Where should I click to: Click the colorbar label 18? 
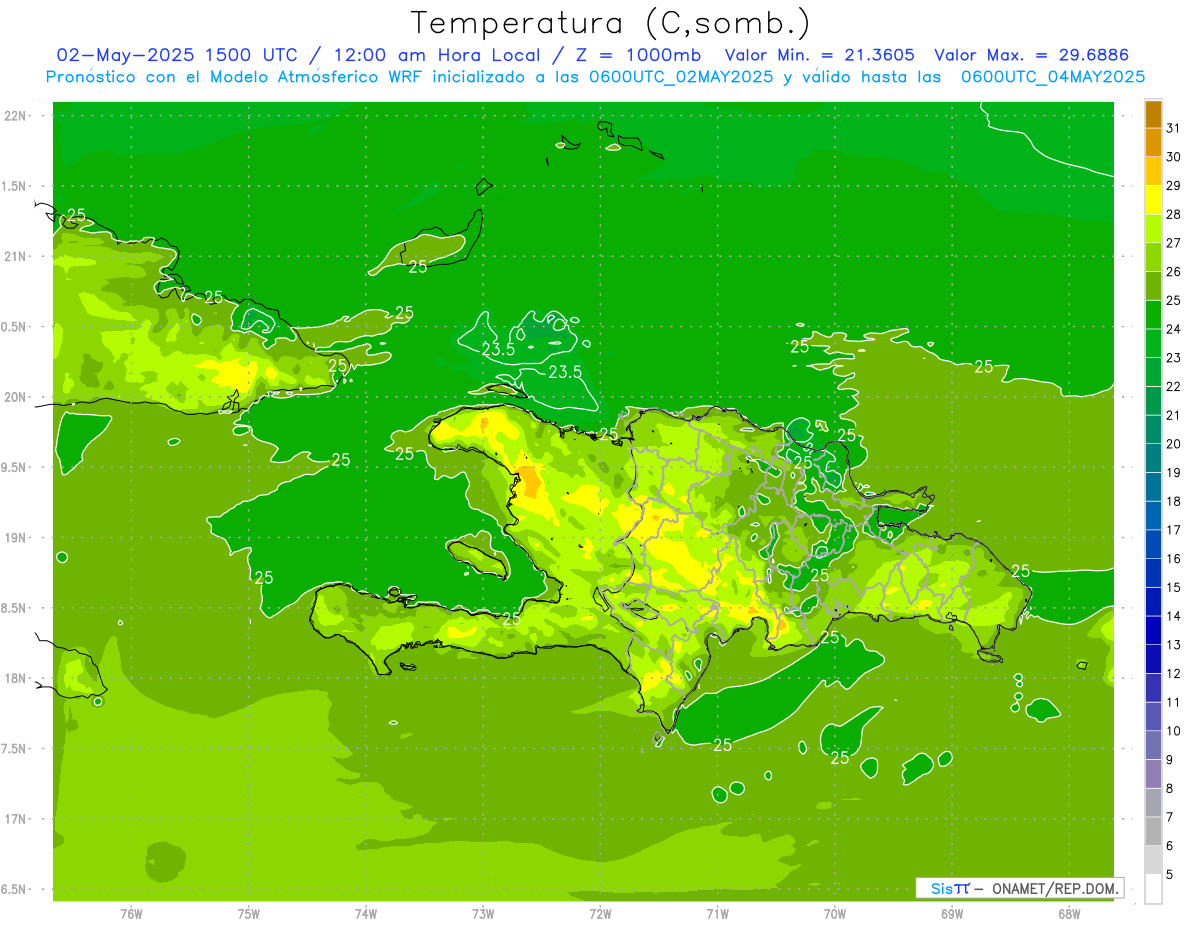pos(1174,501)
